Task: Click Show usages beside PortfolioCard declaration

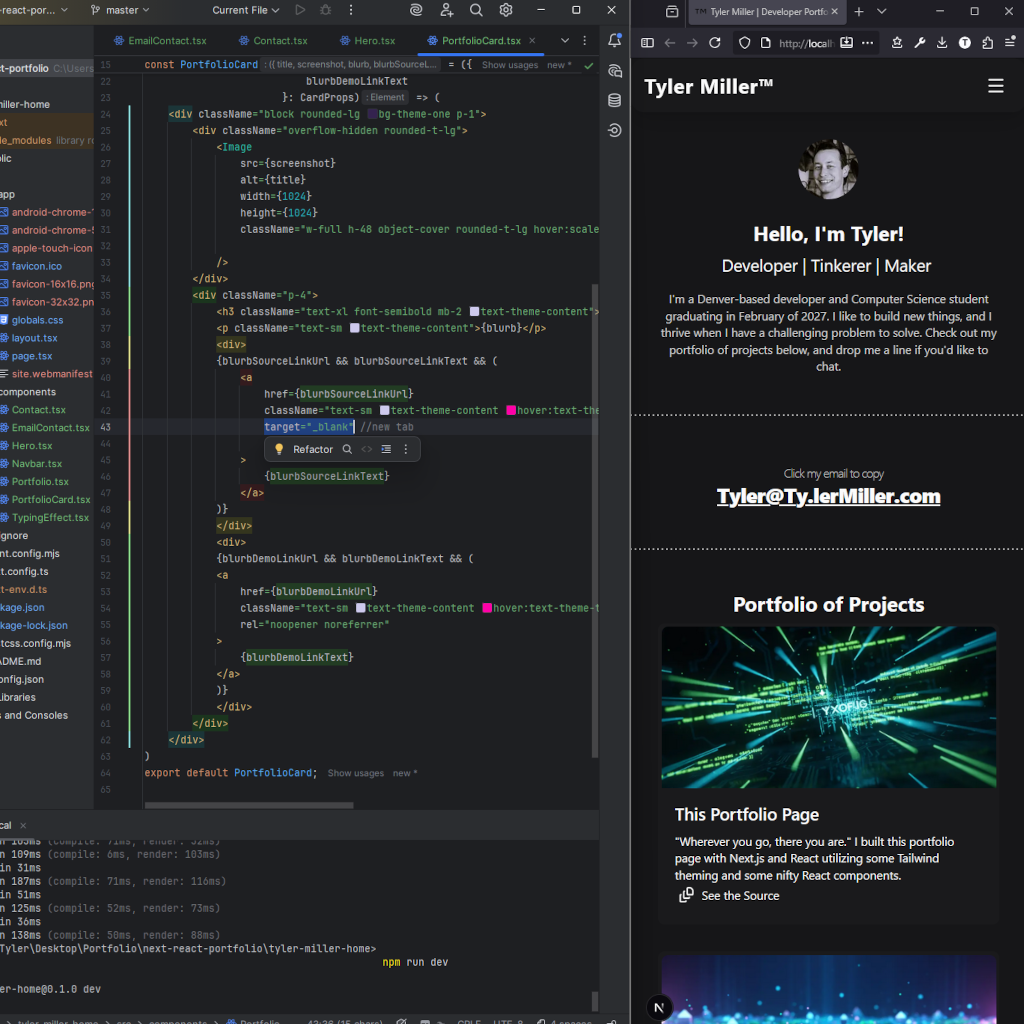Action: 509,65
